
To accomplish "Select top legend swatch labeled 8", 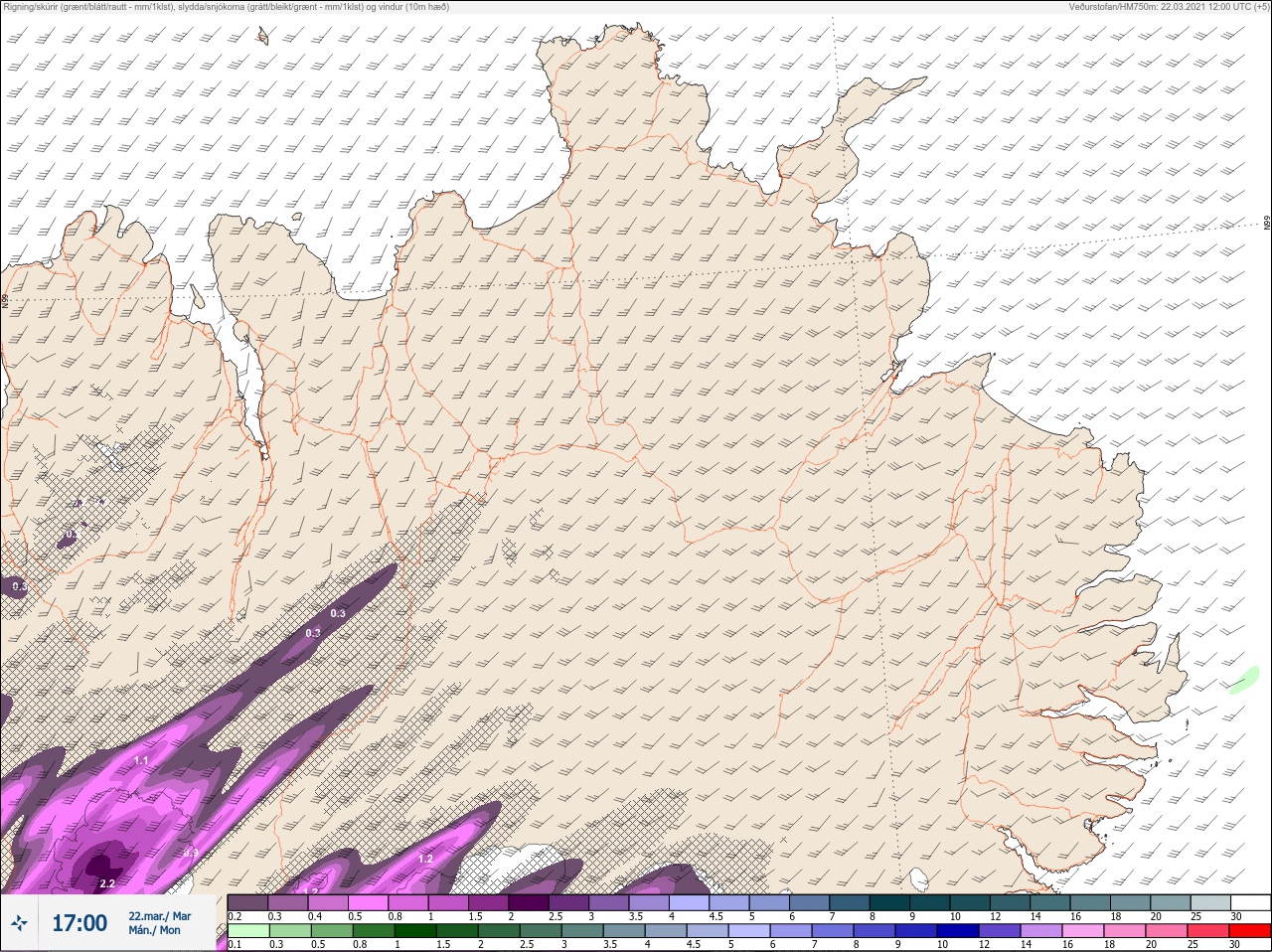I will point(890,902).
